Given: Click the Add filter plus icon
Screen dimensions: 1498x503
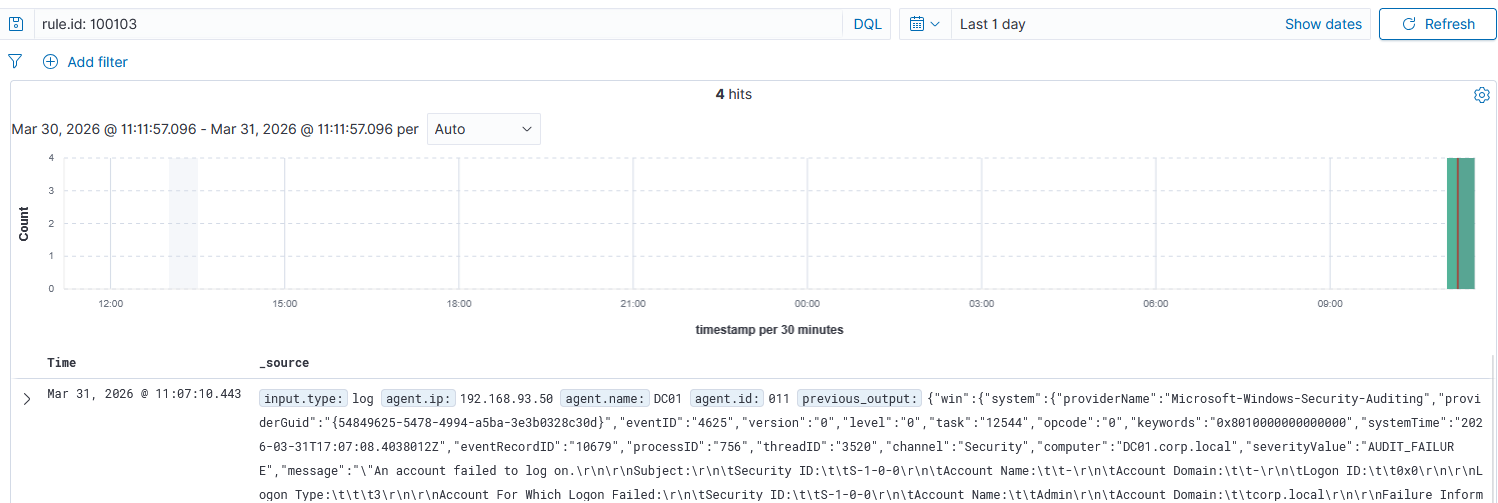Looking at the screenshot, I should coord(50,62).
